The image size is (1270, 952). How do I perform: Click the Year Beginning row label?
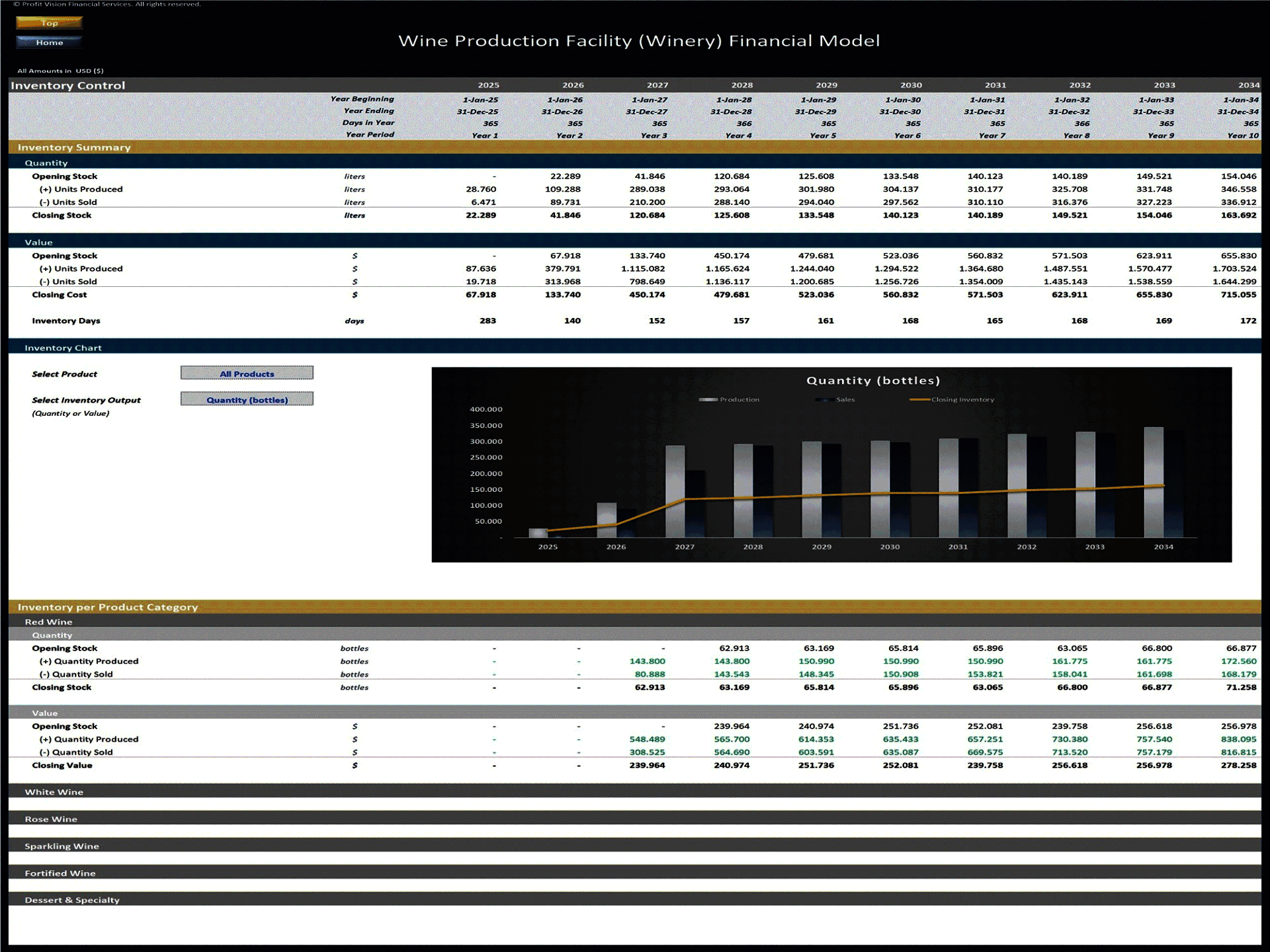pyautogui.click(x=362, y=99)
